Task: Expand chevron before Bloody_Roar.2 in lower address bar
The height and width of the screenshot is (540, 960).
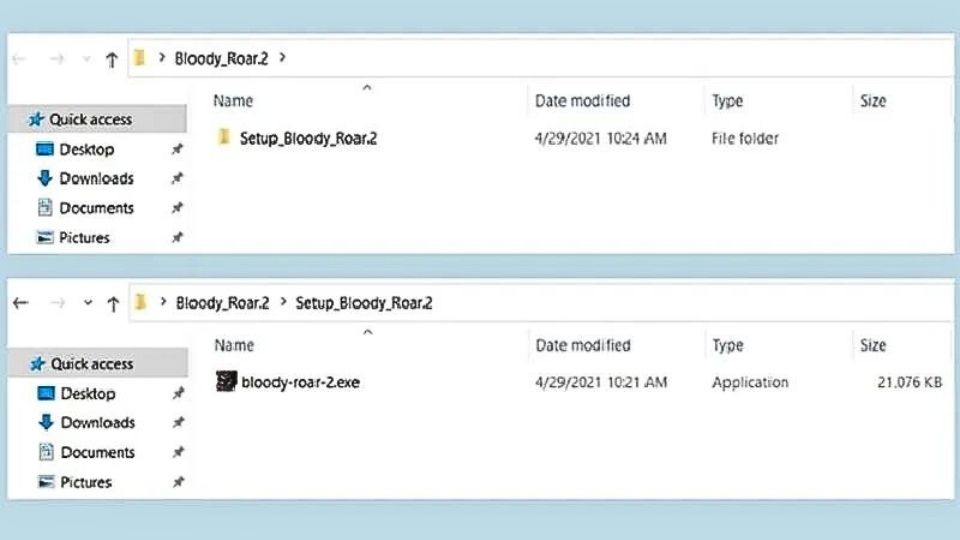Action: pyautogui.click(x=163, y=302)
